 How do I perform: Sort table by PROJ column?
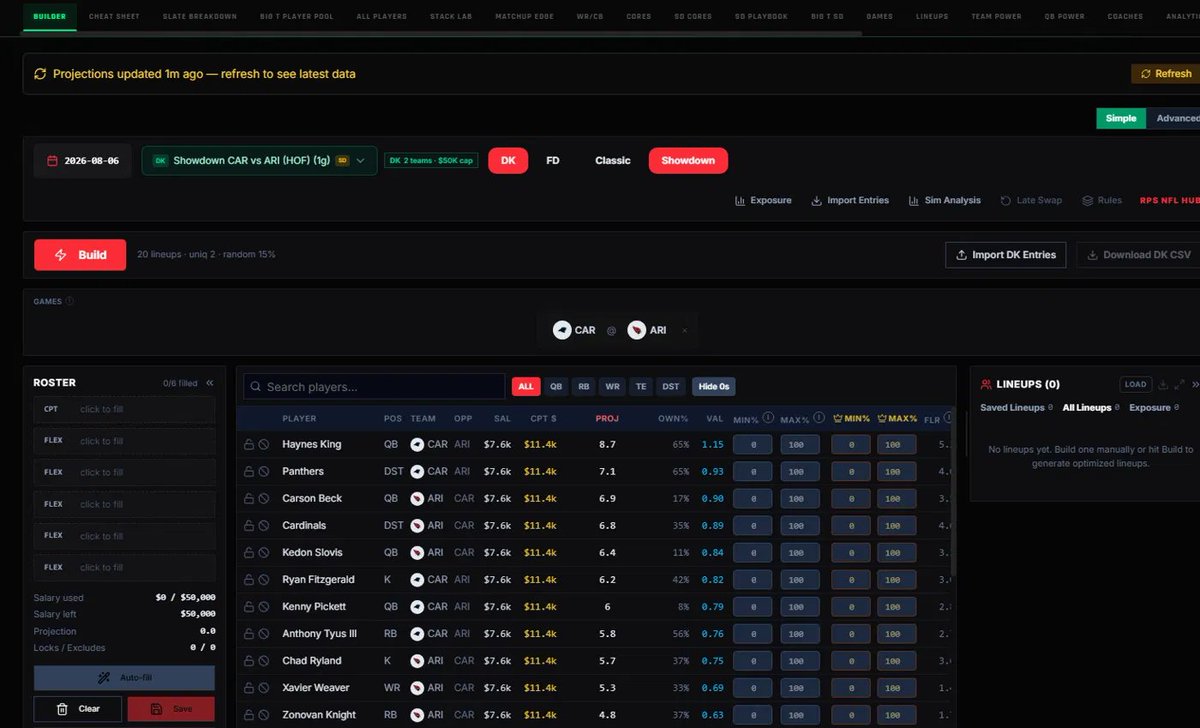pyautogui.click(x=607, y=418)
